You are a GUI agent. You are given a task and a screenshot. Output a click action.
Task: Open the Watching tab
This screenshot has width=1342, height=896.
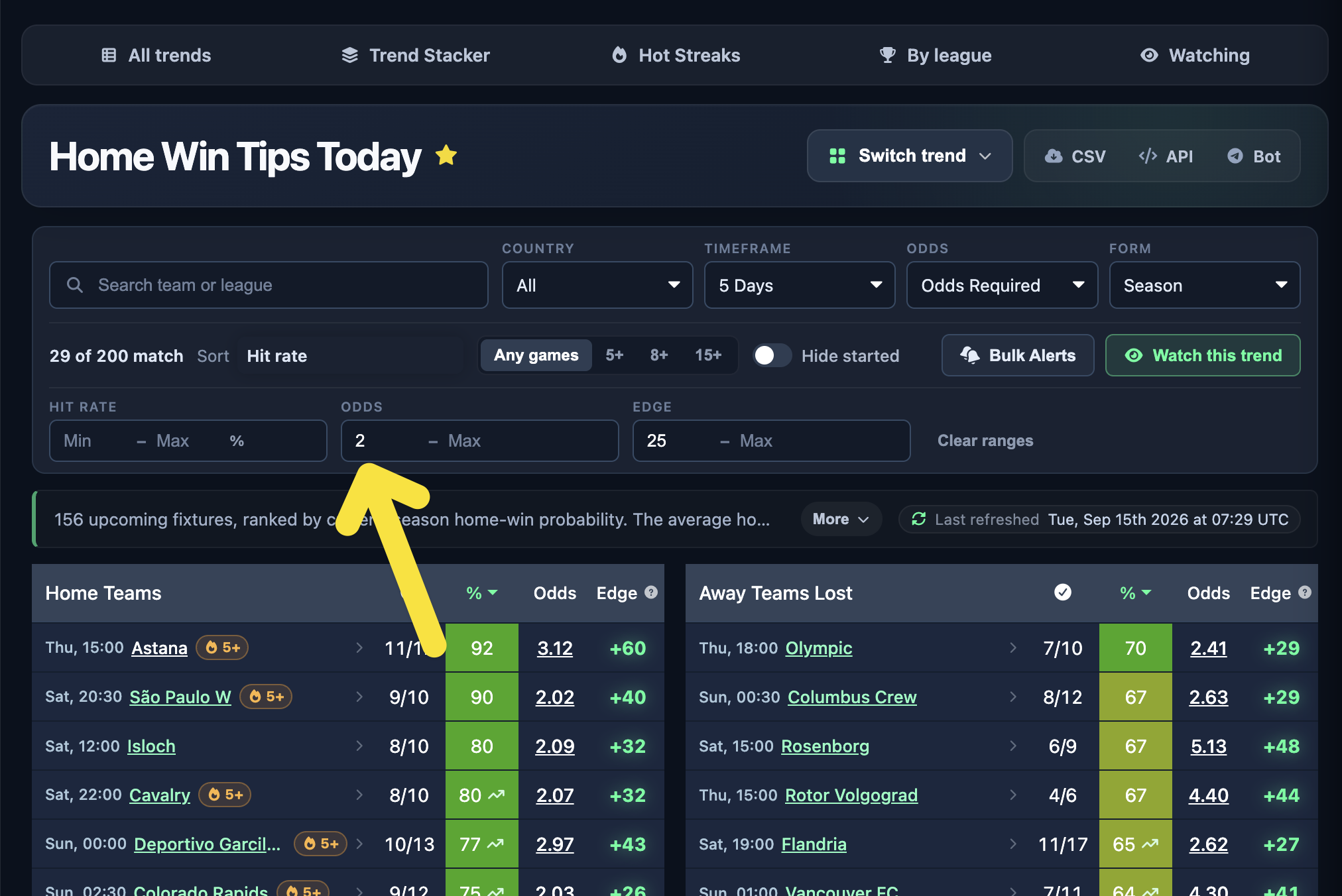[x=1195, y=55]
